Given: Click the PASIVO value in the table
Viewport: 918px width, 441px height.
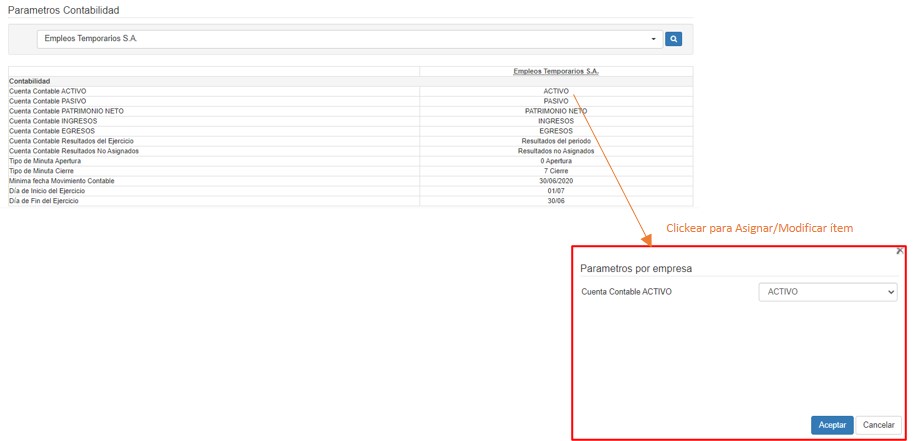Looking at the screenshot, I should (x=556, y=101).
